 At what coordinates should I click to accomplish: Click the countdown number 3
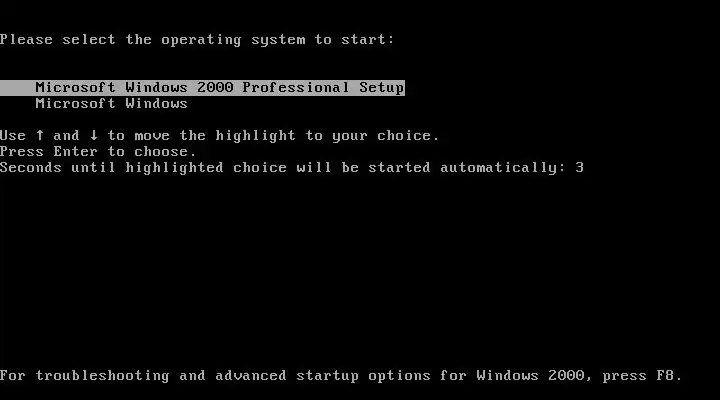(579, 168)
